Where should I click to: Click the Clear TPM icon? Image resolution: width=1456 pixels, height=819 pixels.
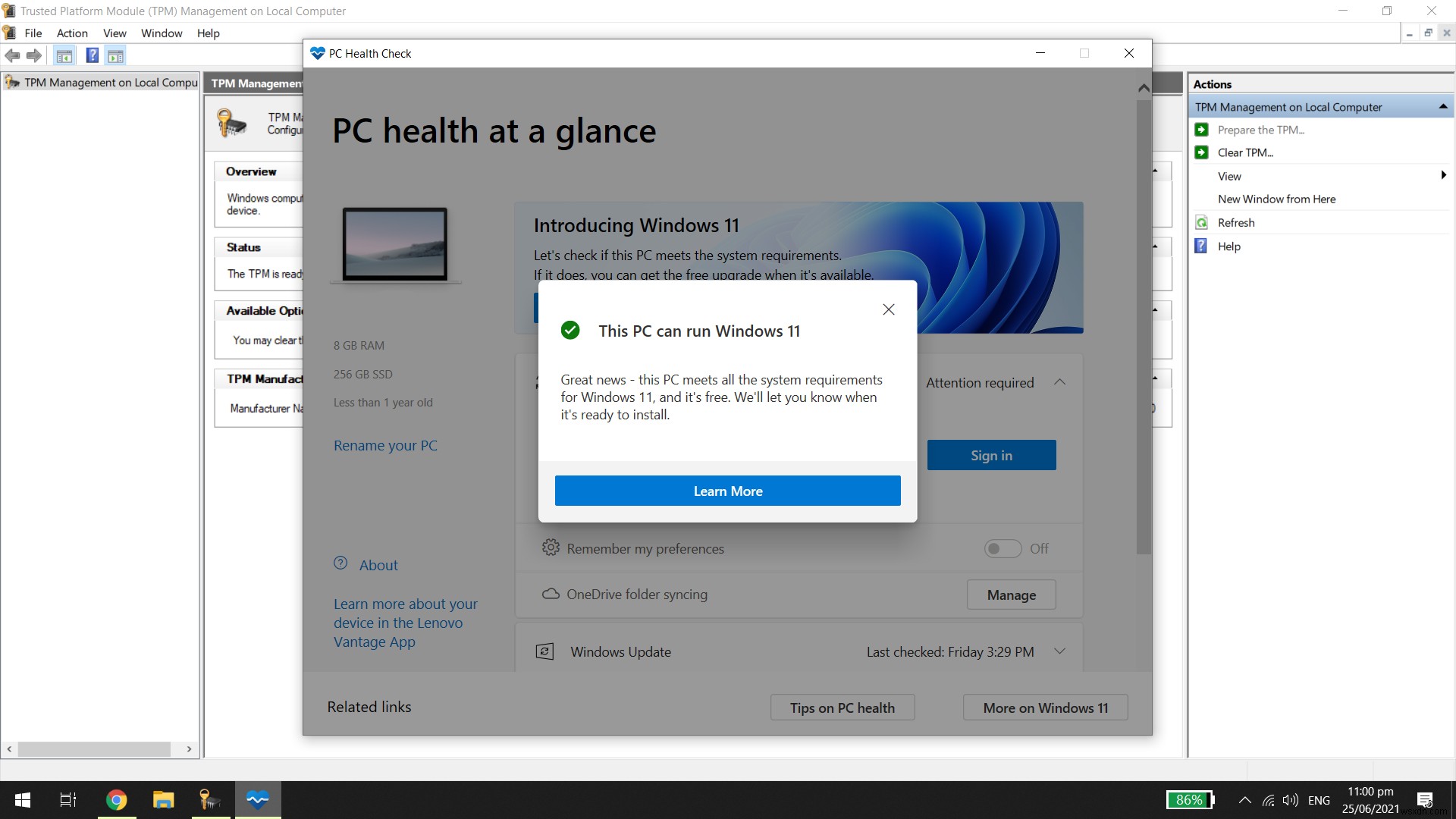pyautogui.click(x=1201, y=152)
